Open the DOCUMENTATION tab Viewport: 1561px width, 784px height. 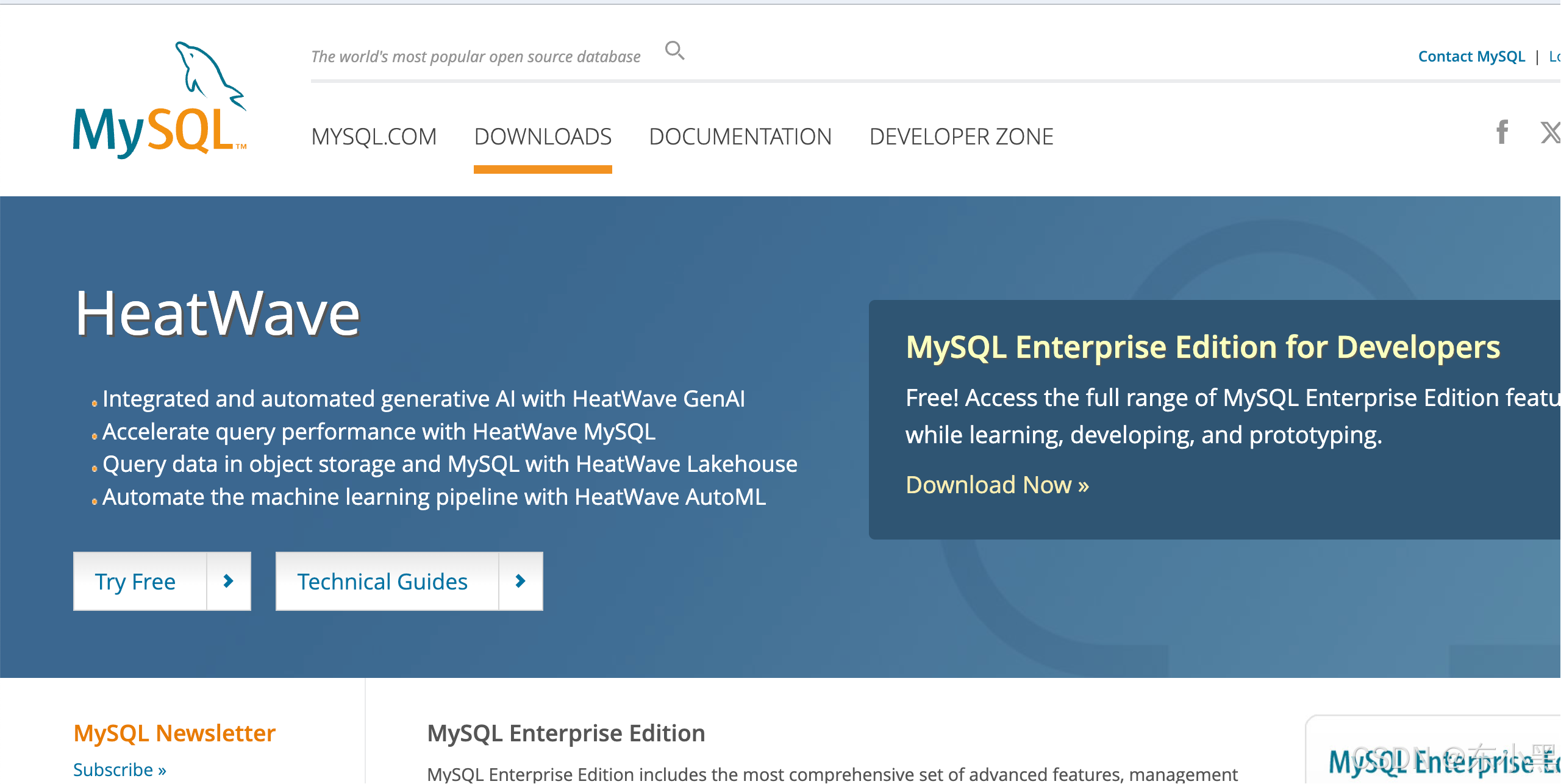pyautogui.click(x=740, y=137)
